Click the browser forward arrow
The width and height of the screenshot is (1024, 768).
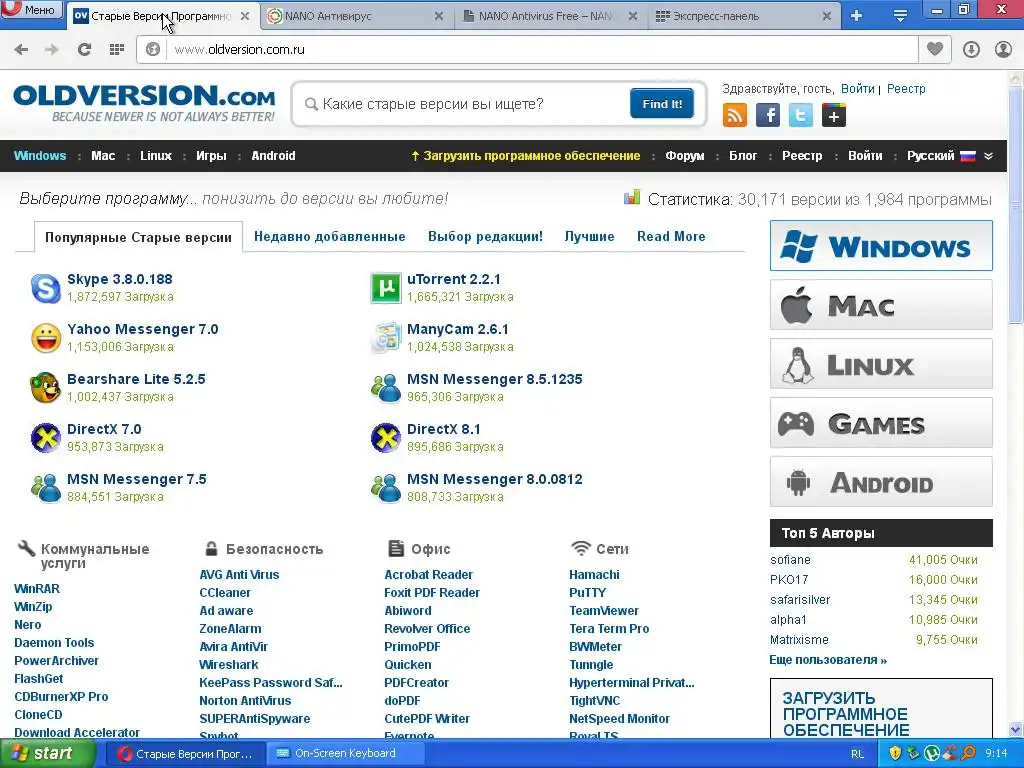tap(52, 50)
